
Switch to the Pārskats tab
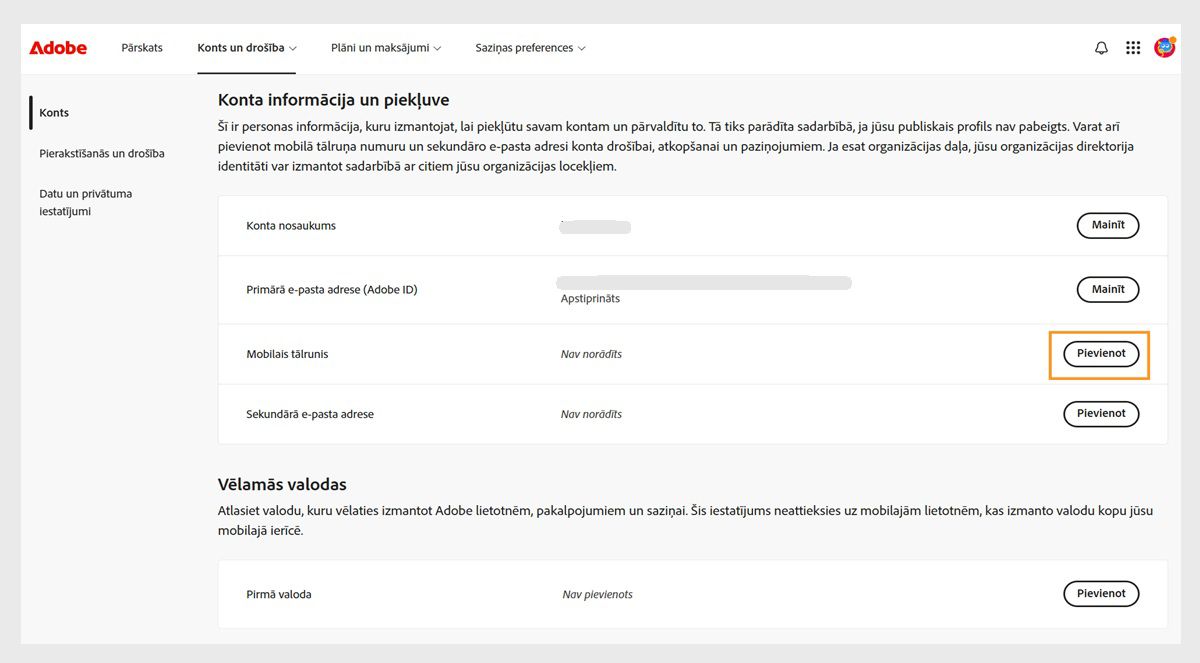[141, 47]
